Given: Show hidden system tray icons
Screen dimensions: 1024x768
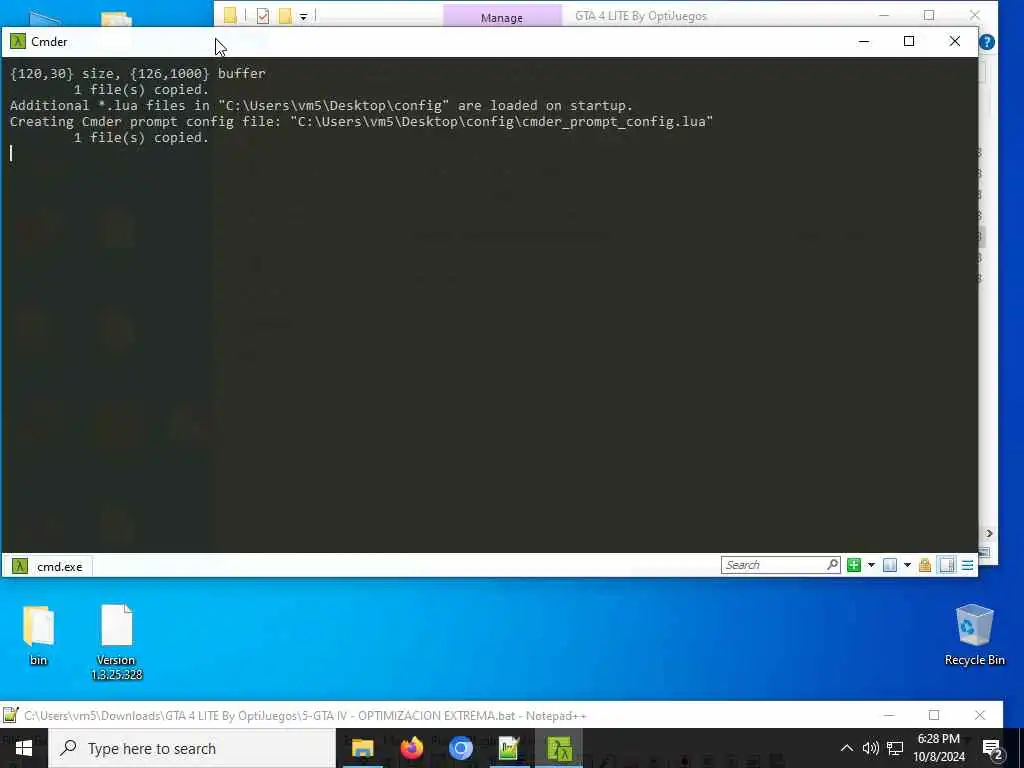Looking at the screenshot, I should 846,748.
